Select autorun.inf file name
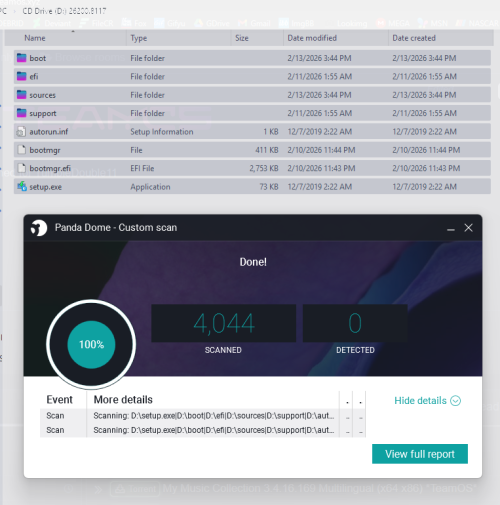Viewport: 500px width, 505px height. [x=49, y=132]
